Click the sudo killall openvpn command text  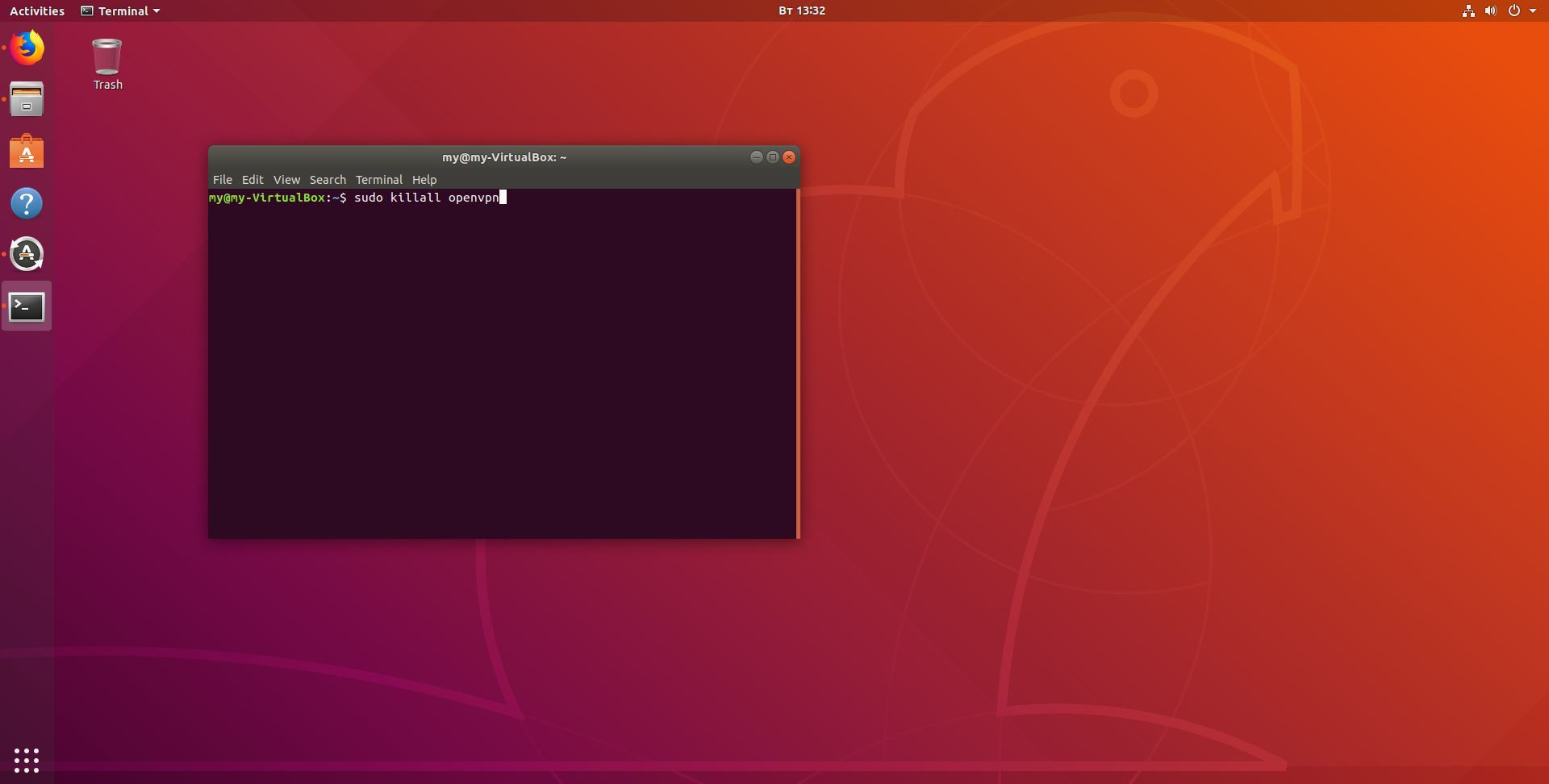pos(427,198)
